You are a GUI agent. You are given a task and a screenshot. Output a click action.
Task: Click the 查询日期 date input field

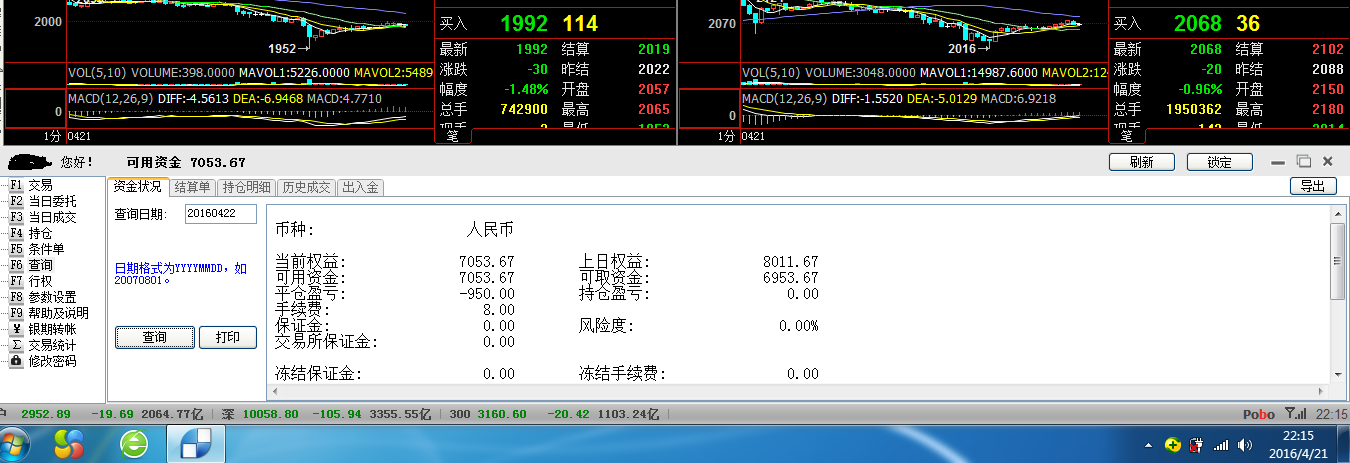point(221,214)
